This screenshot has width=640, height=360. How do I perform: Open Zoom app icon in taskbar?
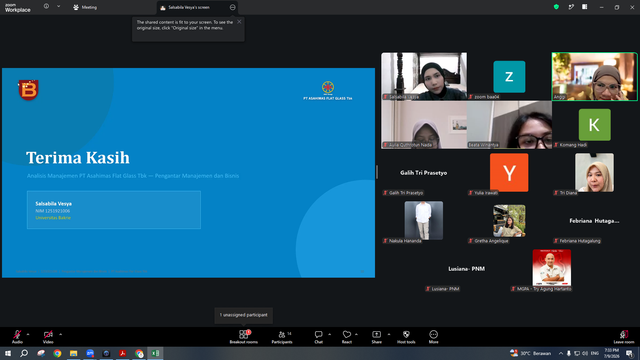90,353
